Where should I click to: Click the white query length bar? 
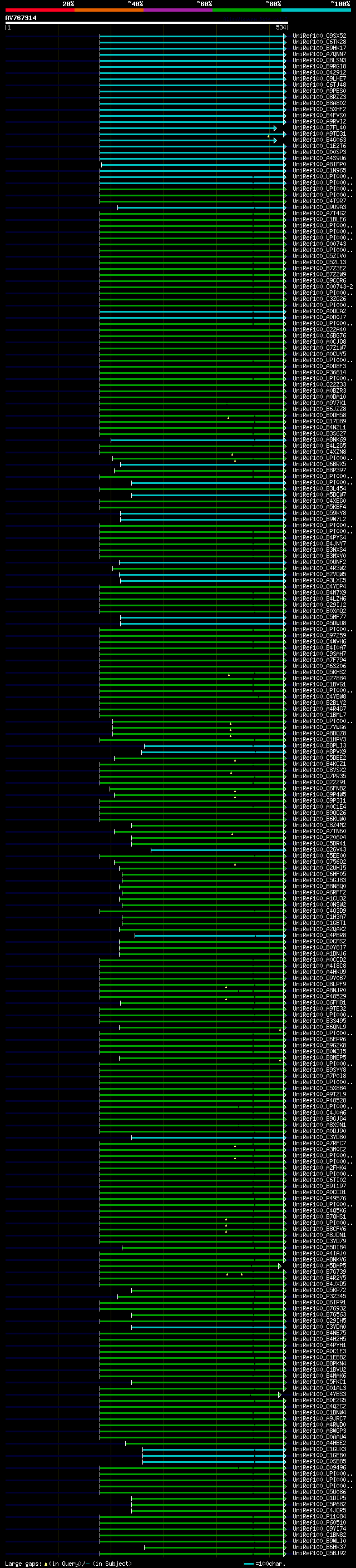[x=146, y=23]
